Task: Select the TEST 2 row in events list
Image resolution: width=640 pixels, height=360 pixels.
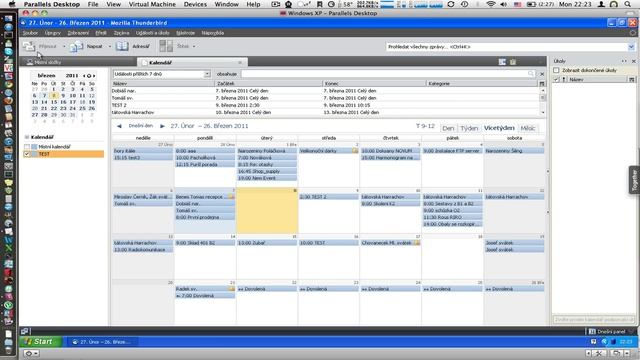Action: coord(325,105)
